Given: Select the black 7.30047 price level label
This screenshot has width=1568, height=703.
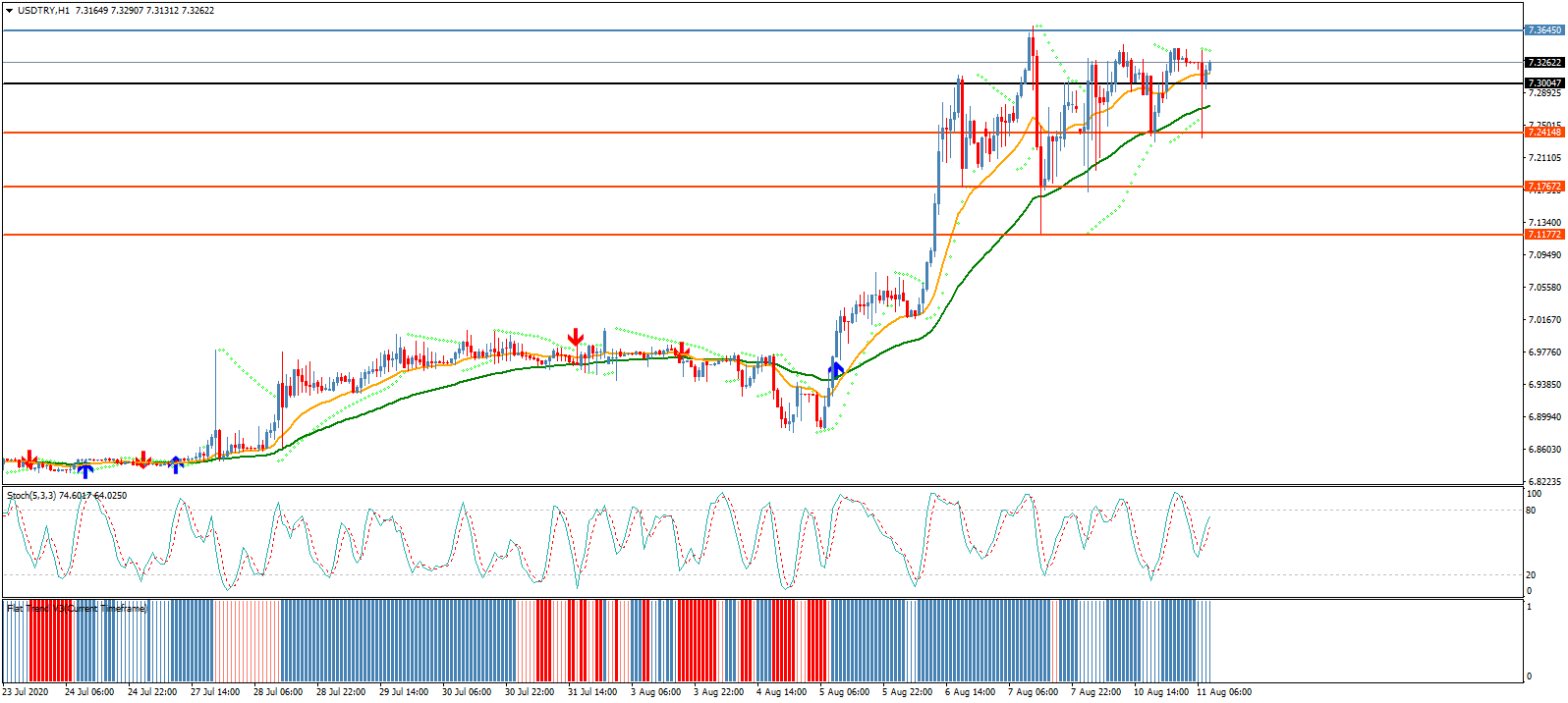Looking at the screenshot, I should [x=1543, y=83].
